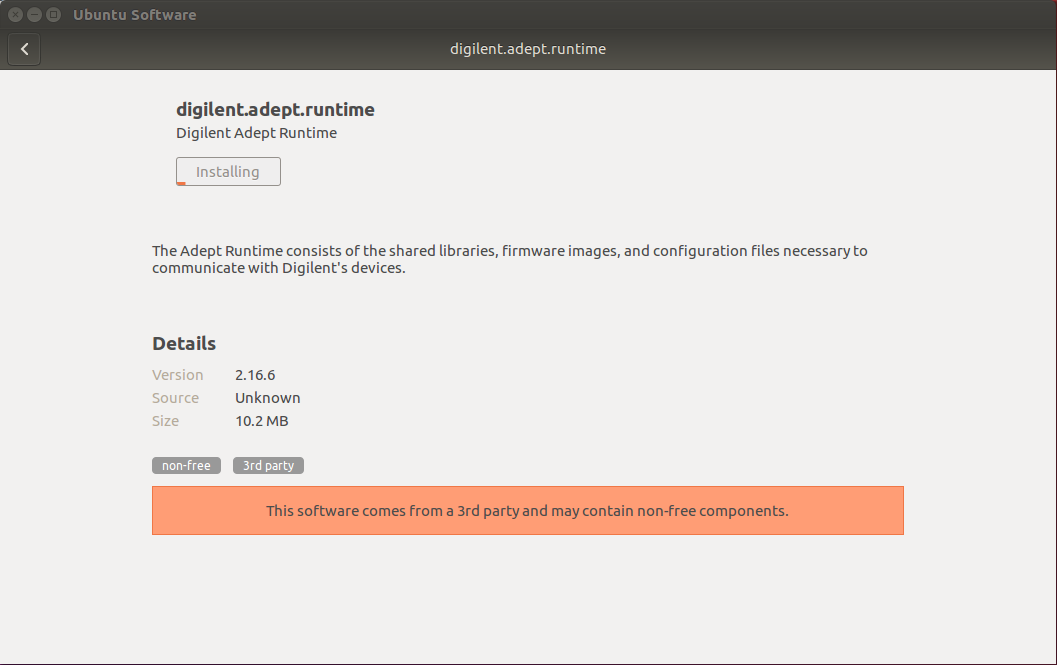Viewport: 1057px width, 665px height.
Task: Click the Size label
Action: pyautogui.click(x=165, y=421)
